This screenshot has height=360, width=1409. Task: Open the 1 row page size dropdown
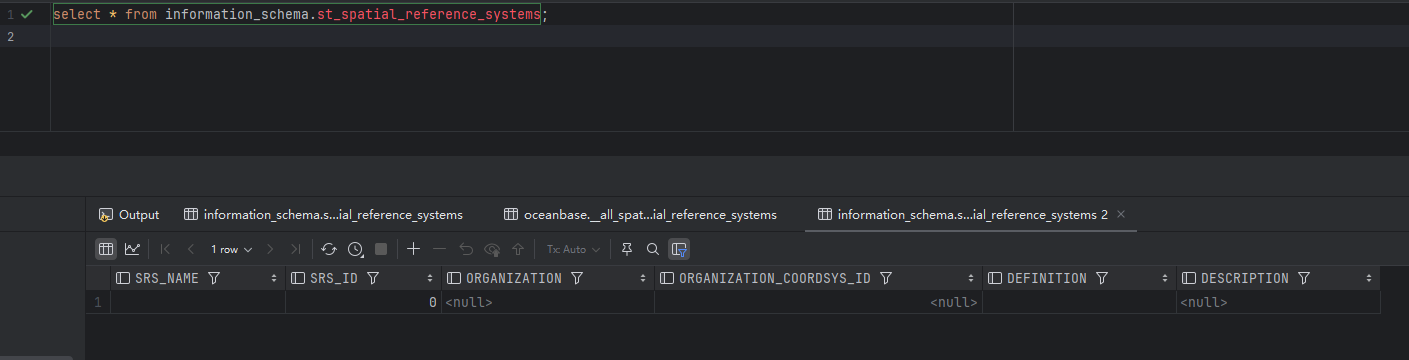tap(231, 249)
